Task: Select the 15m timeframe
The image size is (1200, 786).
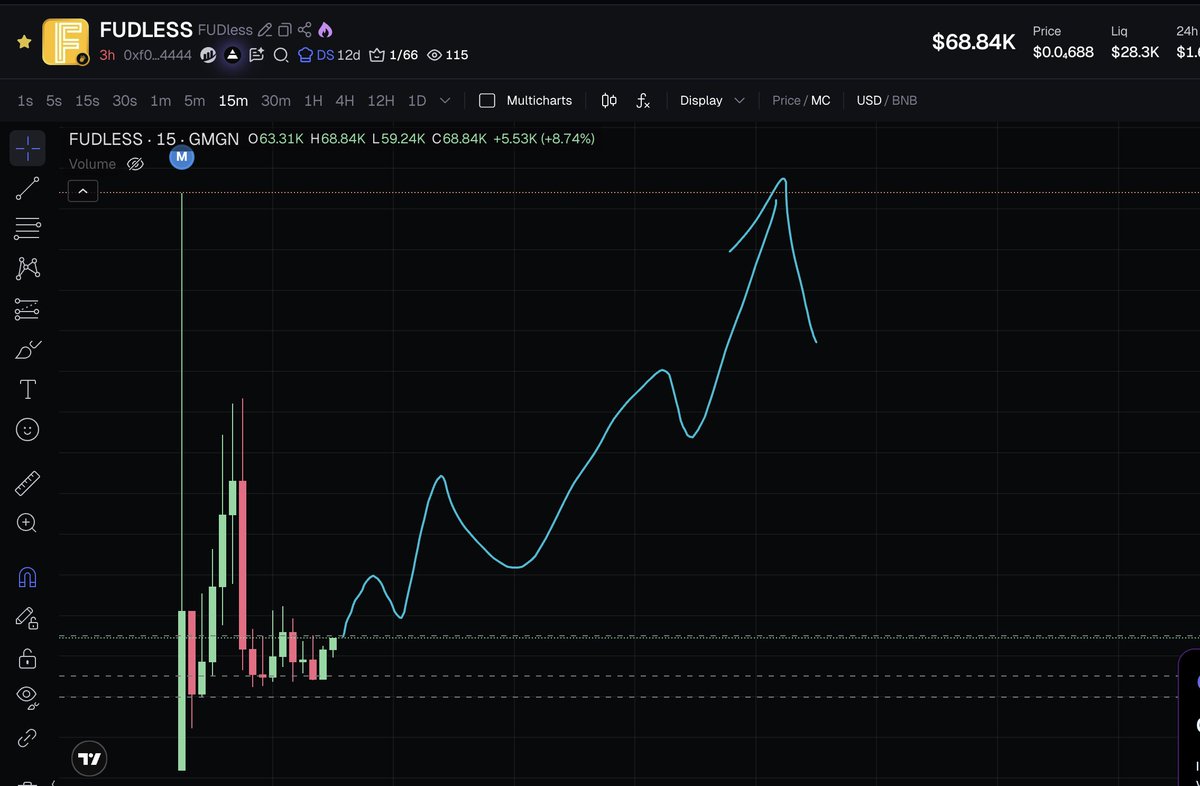Action: 233,100
